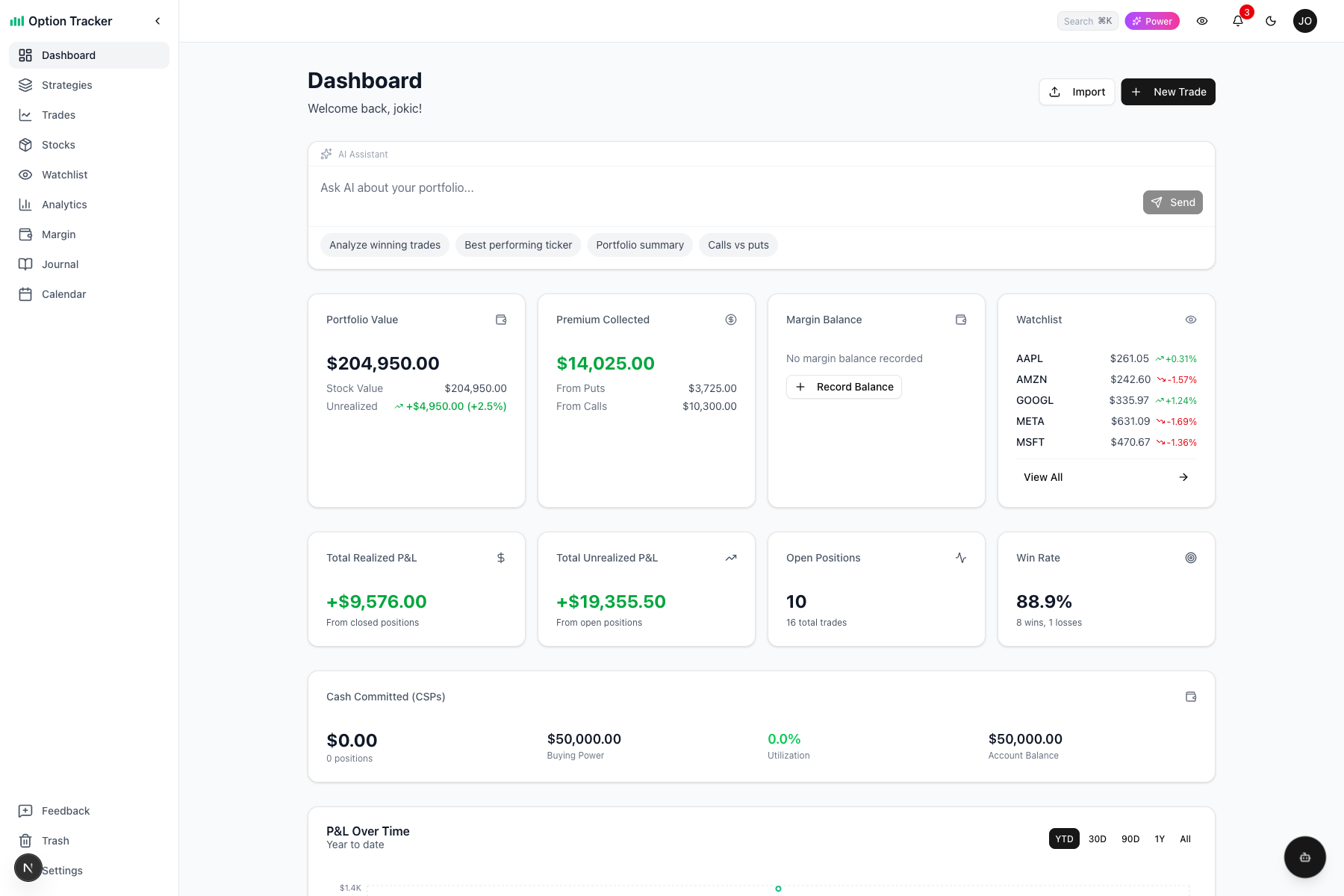Open the Calendar view
Screen dimensions: 1344x896
(x=63, y=293)
